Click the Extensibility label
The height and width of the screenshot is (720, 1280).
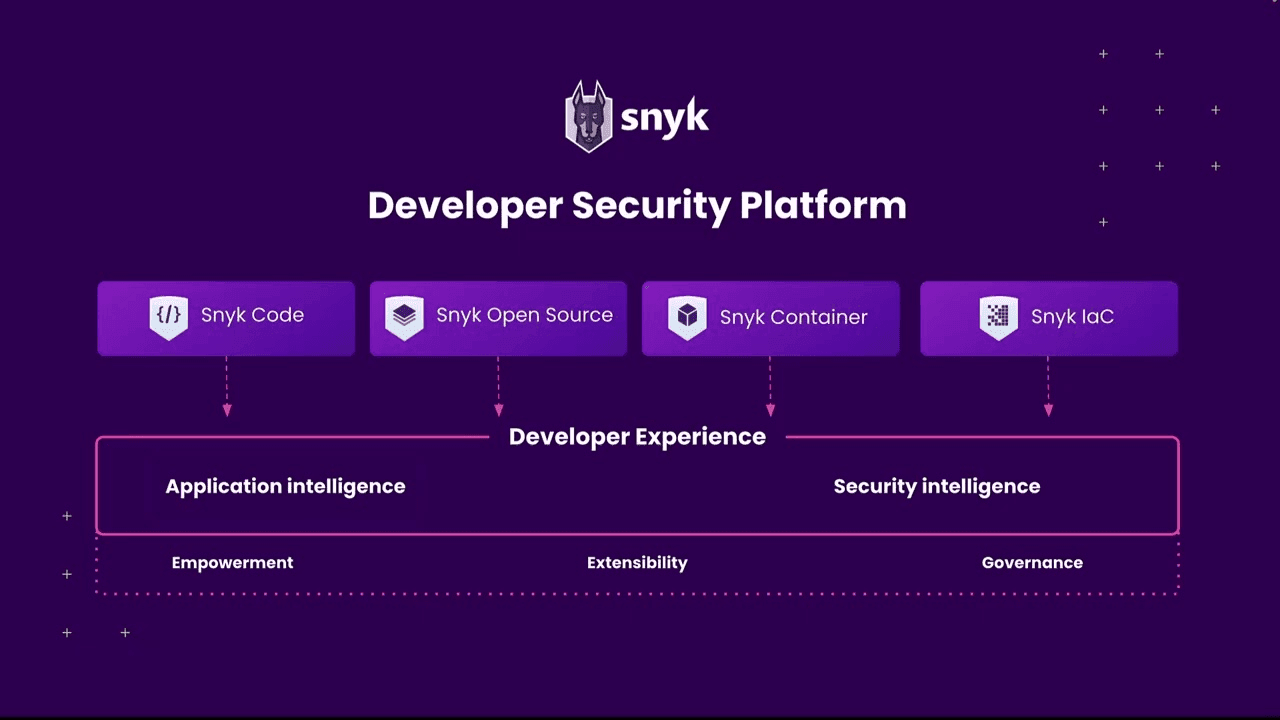(x=637, y=563)
